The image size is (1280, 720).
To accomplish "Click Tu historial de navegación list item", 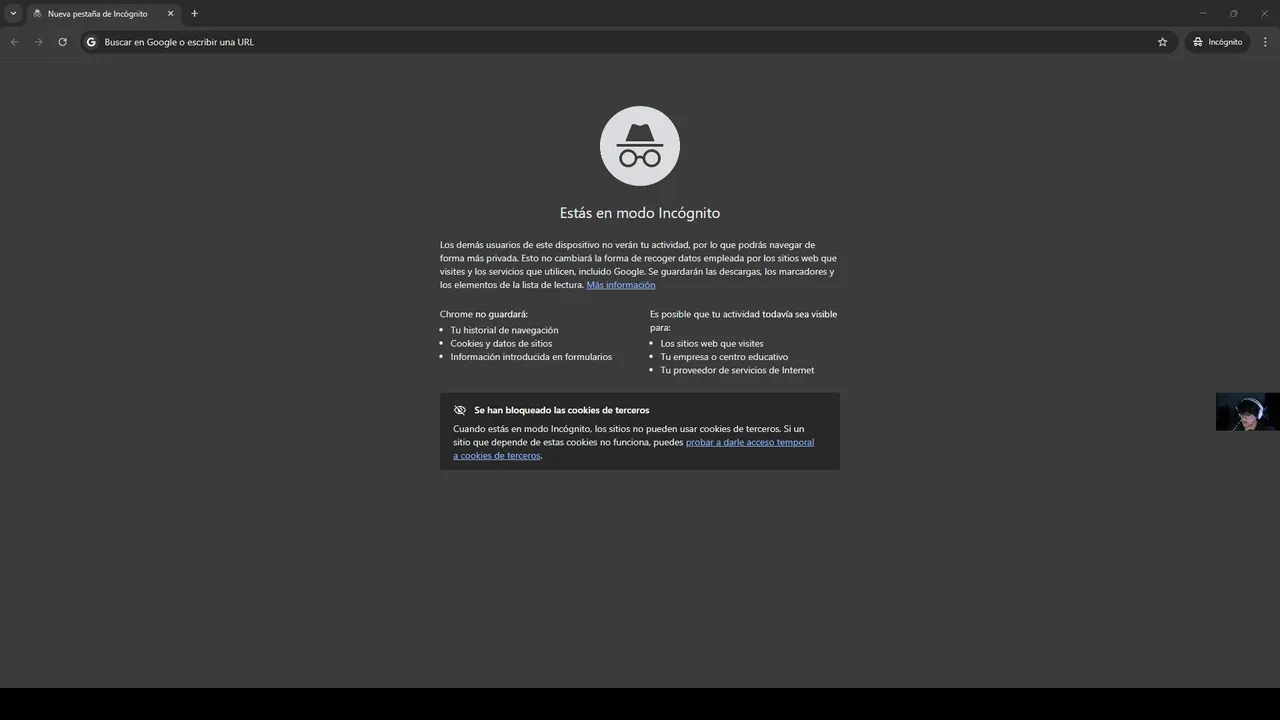I will pyautogui.click(x=504, y=330).
